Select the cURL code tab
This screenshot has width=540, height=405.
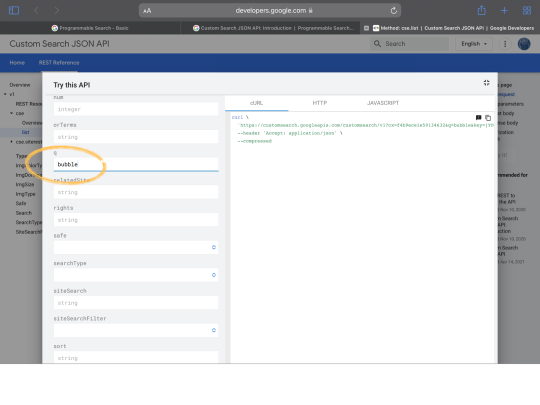tap(257, 103)
